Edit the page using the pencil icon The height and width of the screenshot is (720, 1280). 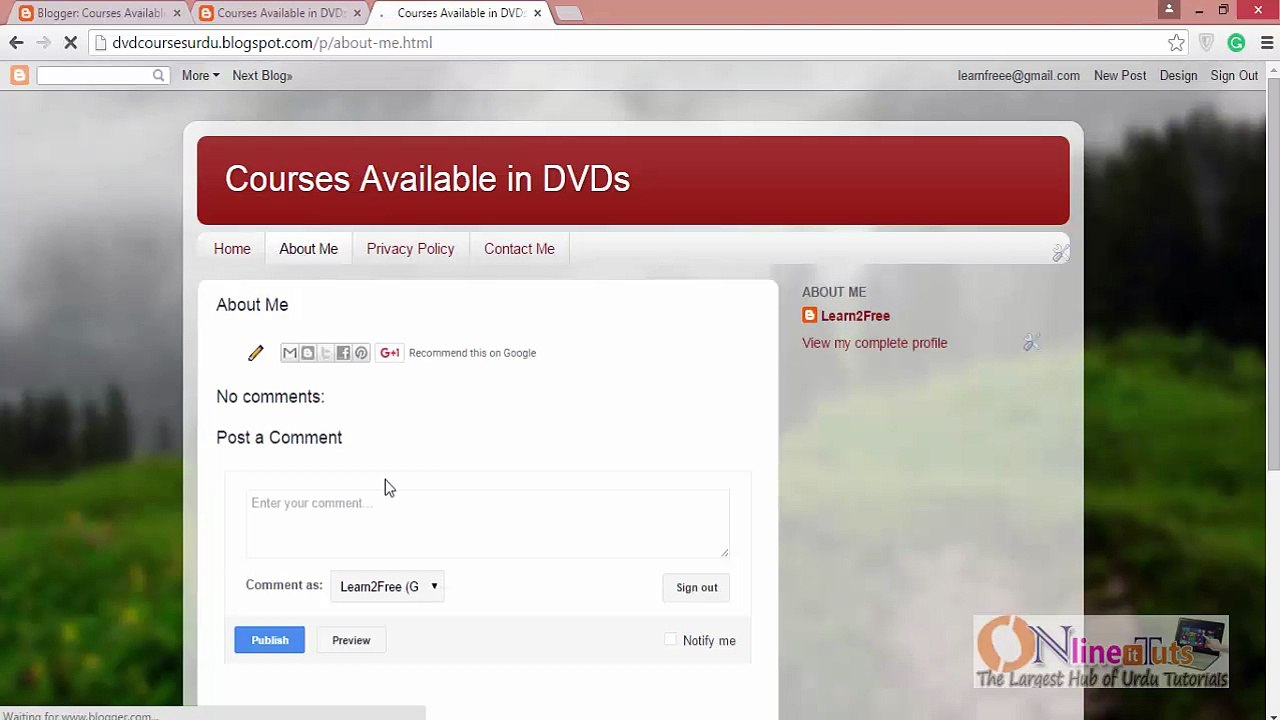[256, 352]
